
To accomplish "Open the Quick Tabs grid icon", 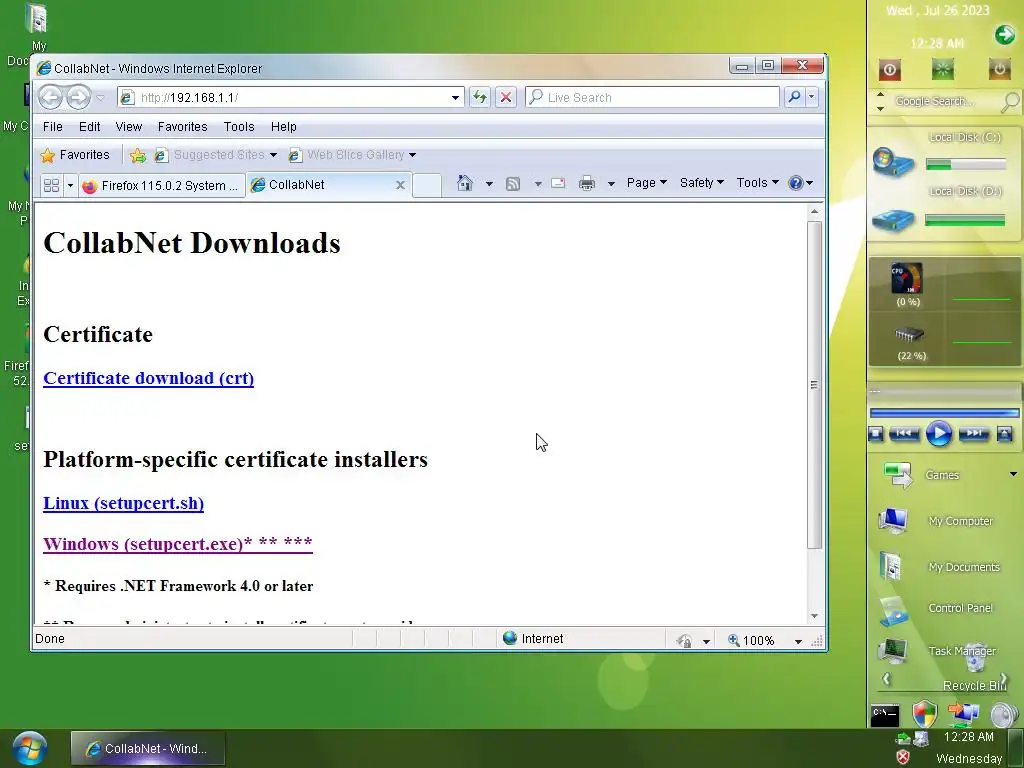I will coord(52,185).
